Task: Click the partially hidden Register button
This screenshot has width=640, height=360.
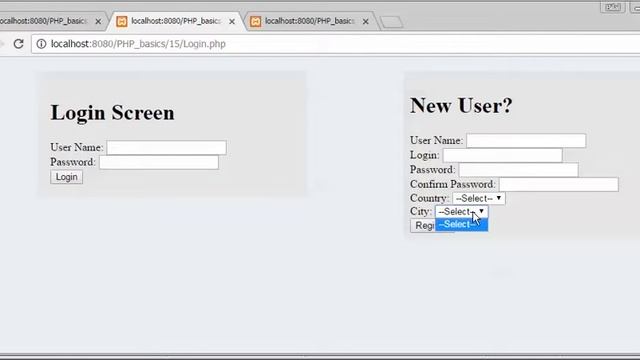Action: click(x=423, y=226)
